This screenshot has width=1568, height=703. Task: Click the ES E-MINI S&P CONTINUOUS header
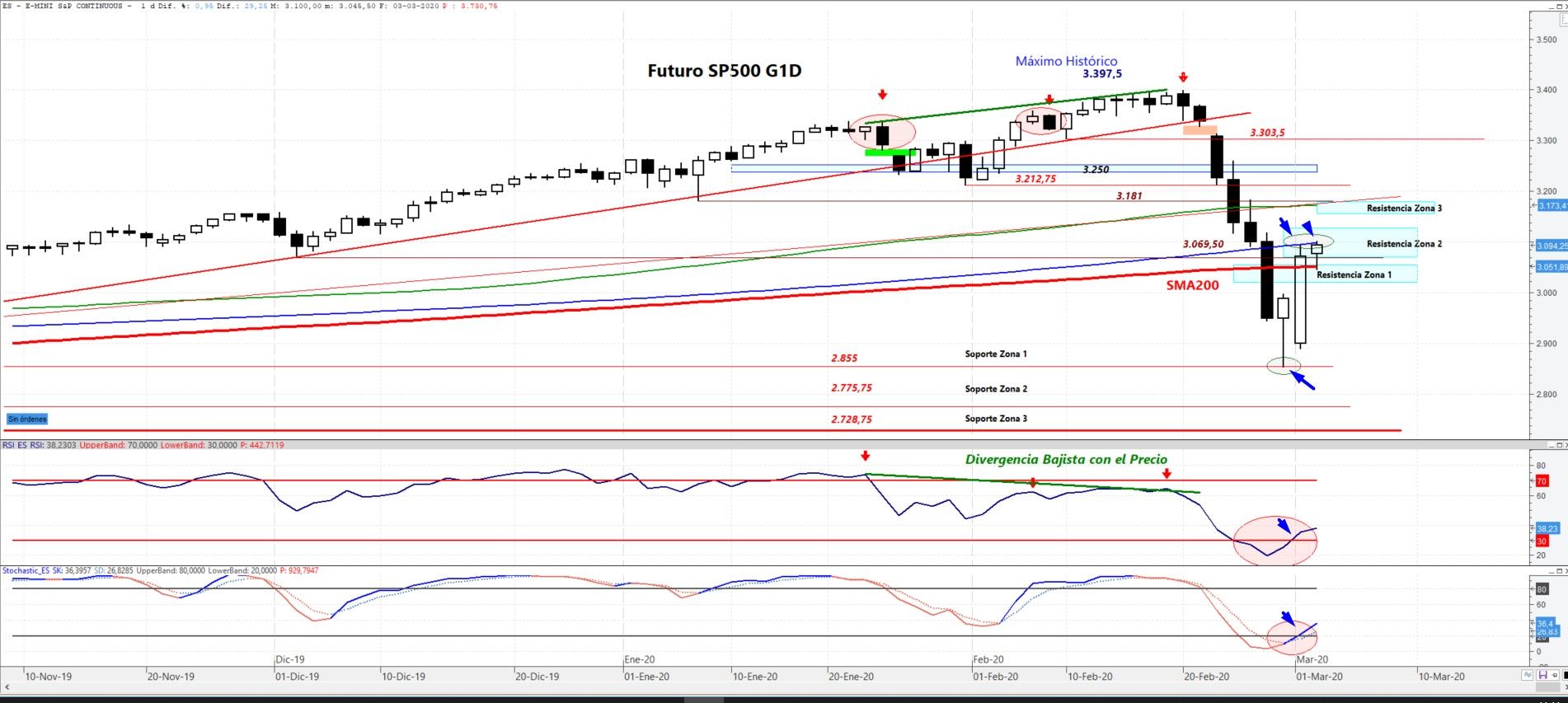63,6
